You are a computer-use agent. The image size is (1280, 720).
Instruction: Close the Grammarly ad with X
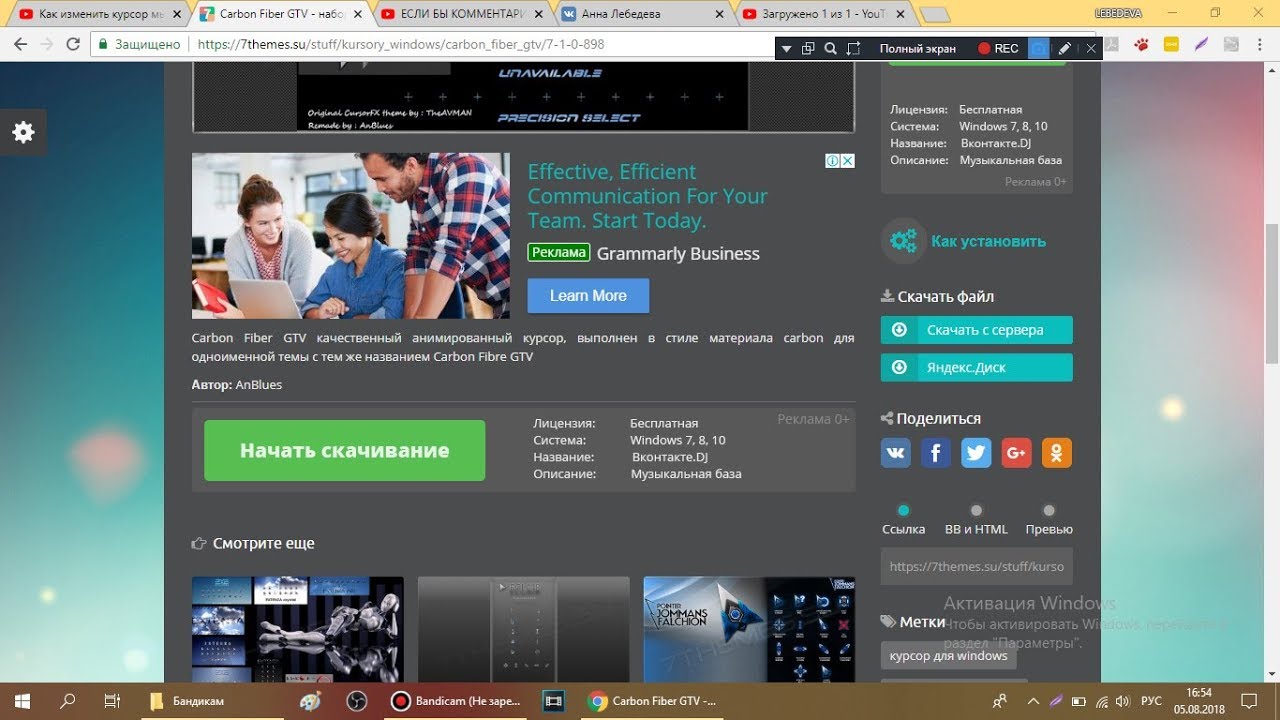pos(847,161)
